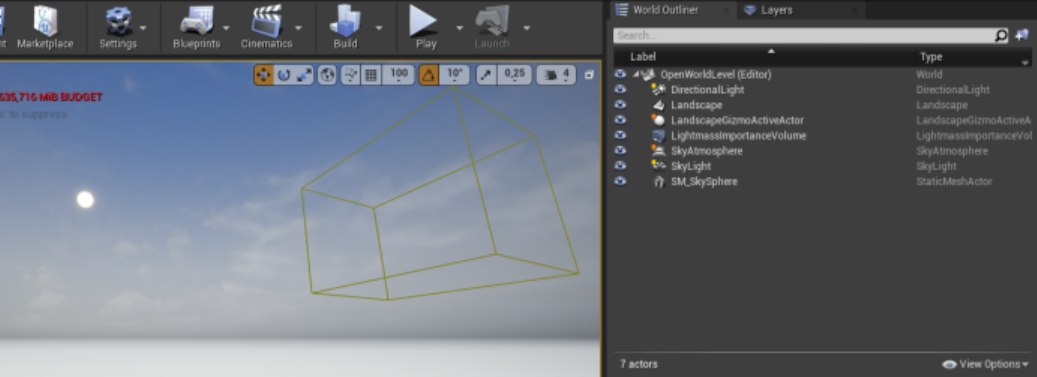Click the sun in the viewport

(85, 199)
